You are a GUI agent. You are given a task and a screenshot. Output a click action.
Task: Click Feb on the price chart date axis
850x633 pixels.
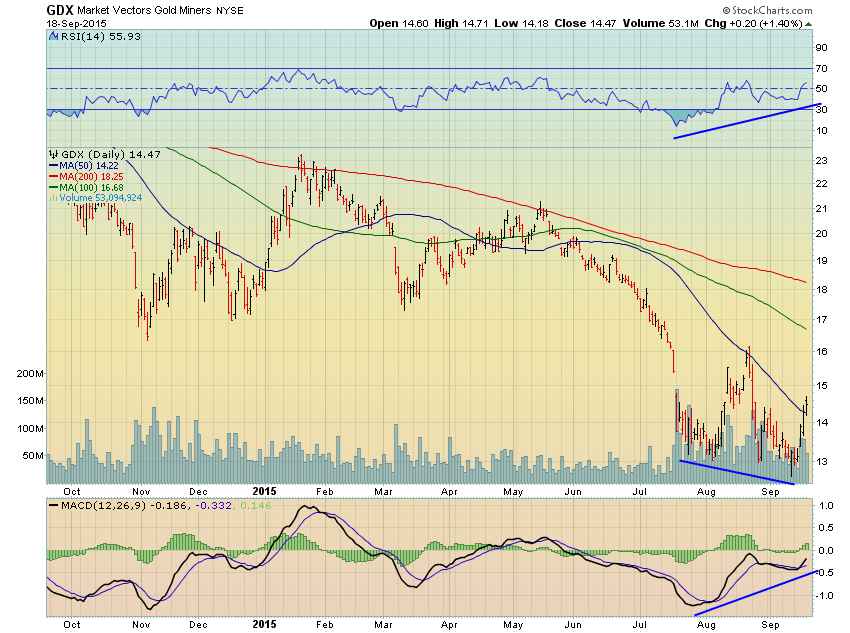pos(325,492)
